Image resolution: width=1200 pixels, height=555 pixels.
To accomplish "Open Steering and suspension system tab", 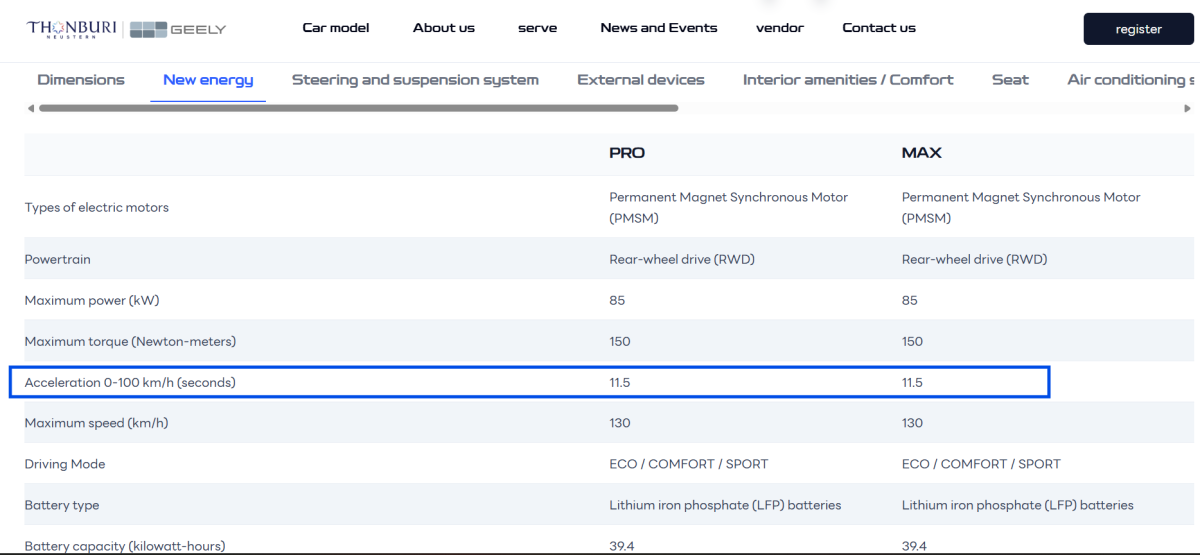I will coord(415,80).
